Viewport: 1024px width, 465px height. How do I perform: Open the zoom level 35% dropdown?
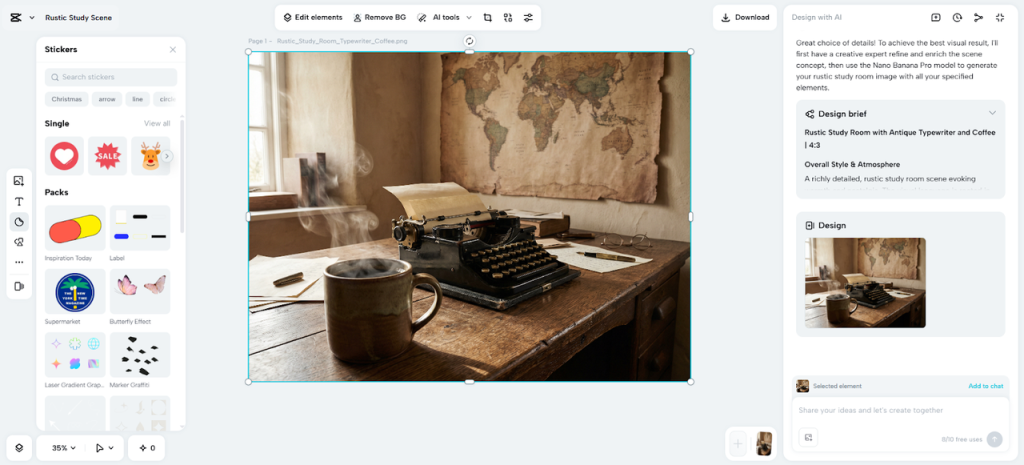pos(64,448)
